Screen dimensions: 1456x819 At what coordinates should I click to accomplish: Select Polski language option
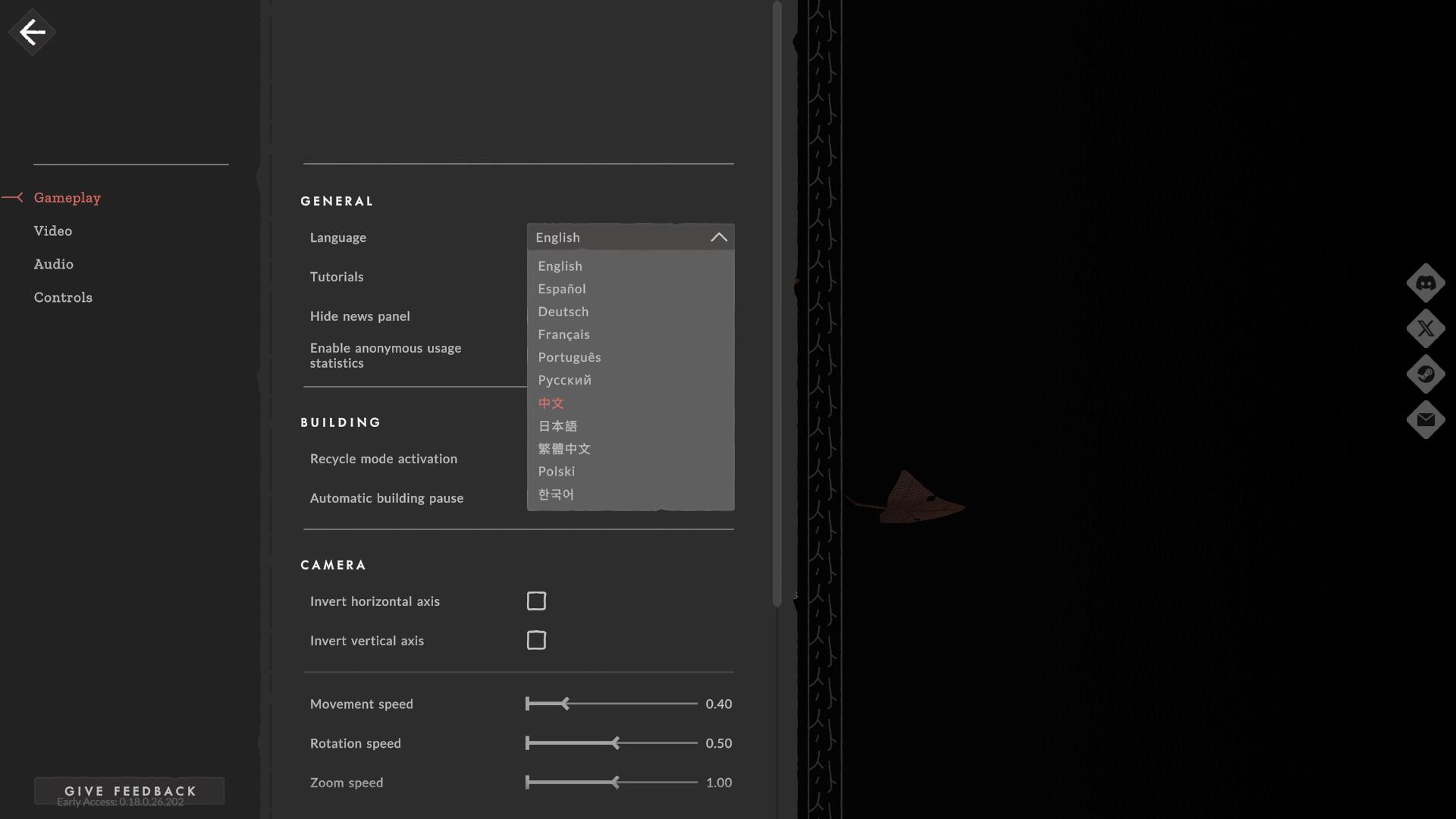pyautogui.click(x=556, y=472)
